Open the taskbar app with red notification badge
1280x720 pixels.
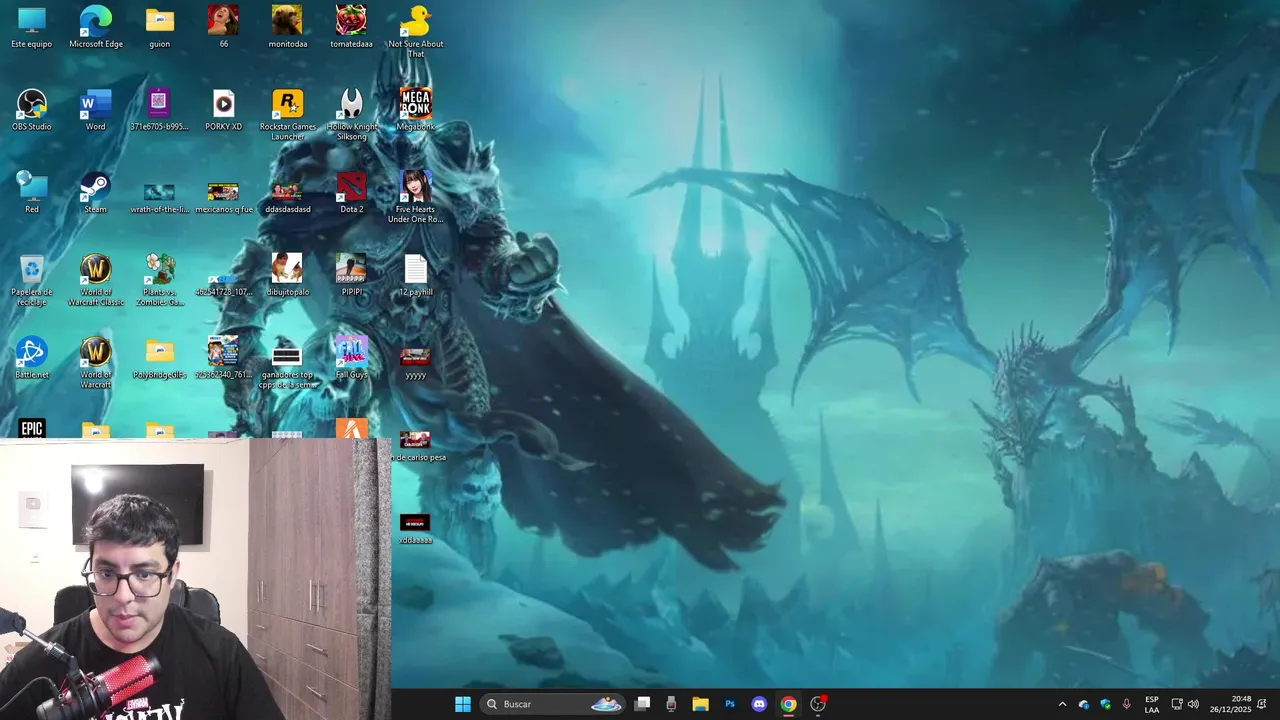click(x=818, y=704)
